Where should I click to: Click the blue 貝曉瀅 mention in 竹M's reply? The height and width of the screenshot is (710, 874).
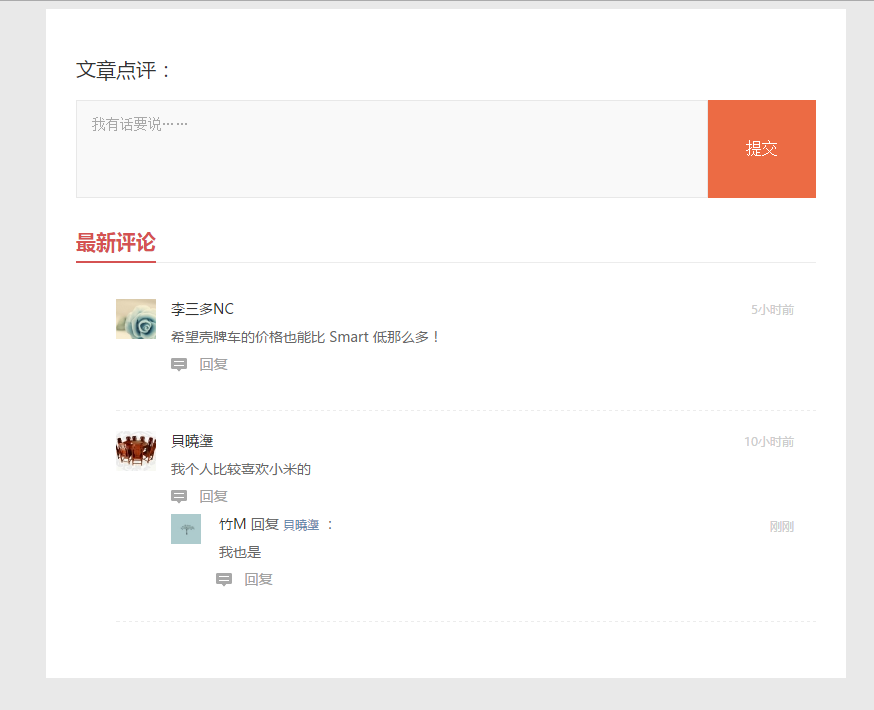[301, 525]
